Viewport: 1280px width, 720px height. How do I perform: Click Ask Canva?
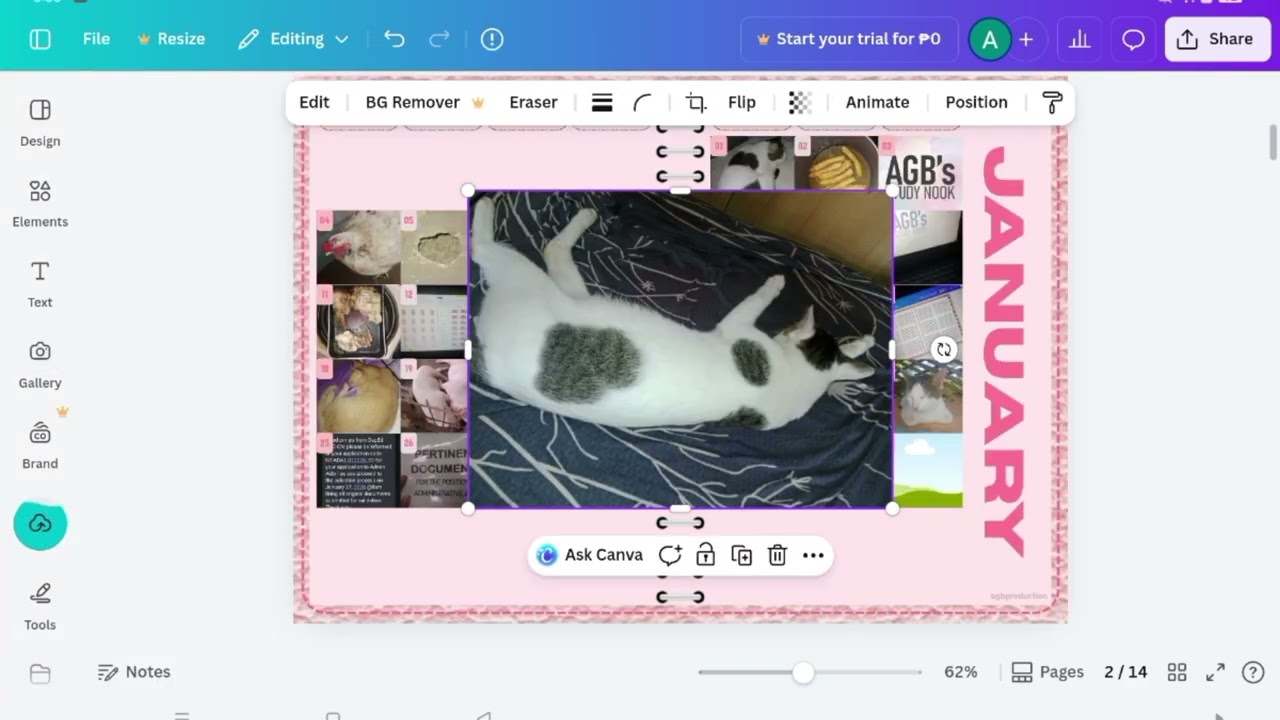point(589,555)
